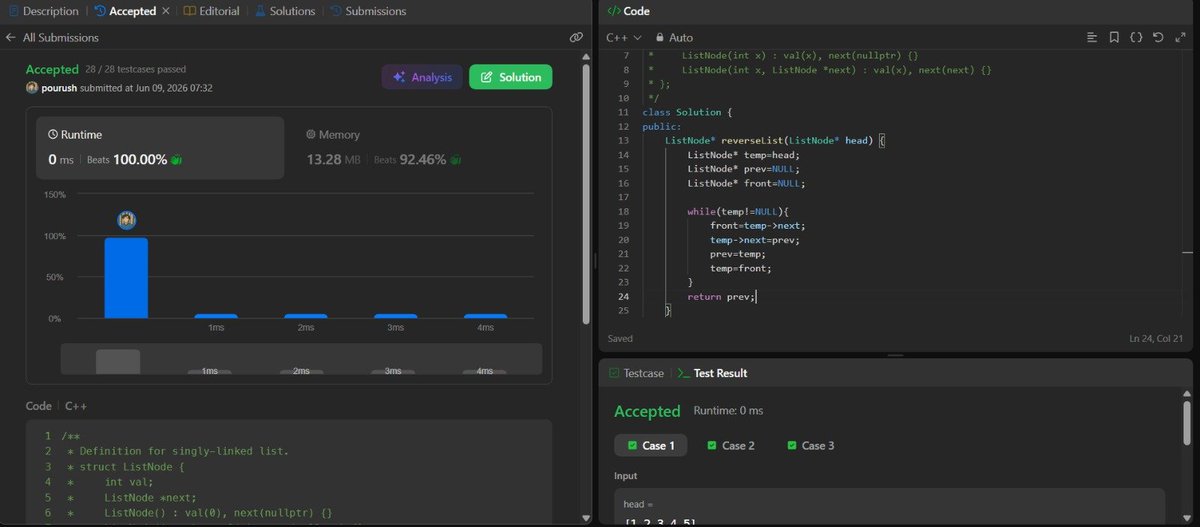Open the C++ language dropdown
This screenshot has width=1200, height=527.
(x=624, y=37)
